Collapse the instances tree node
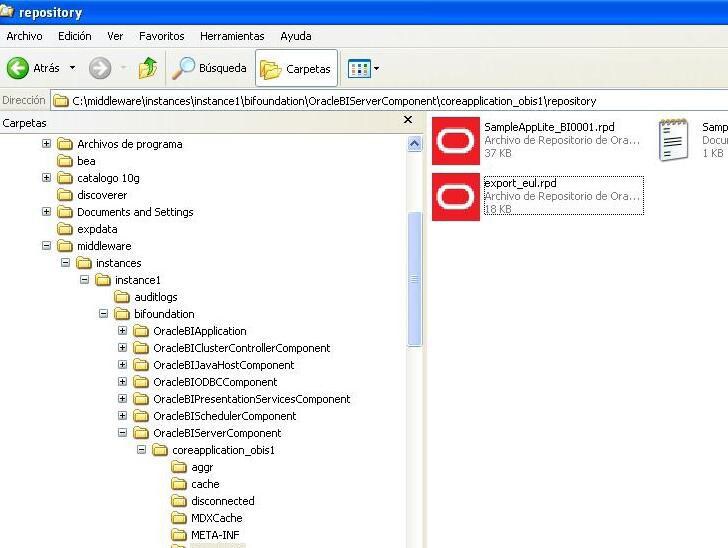 [x=65, y=263]
